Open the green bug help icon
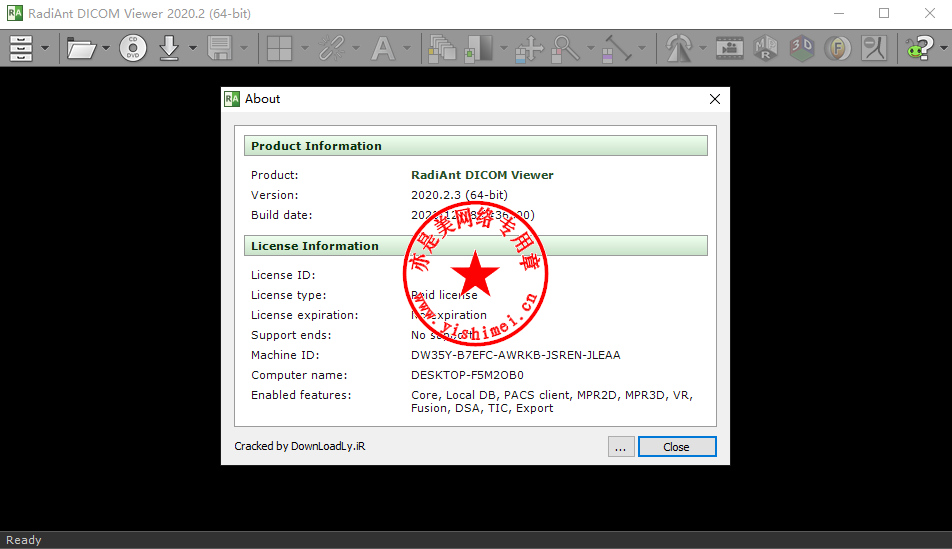Image resolution: width=952 pixels, height=549 pixels. [x=919, y=48]
